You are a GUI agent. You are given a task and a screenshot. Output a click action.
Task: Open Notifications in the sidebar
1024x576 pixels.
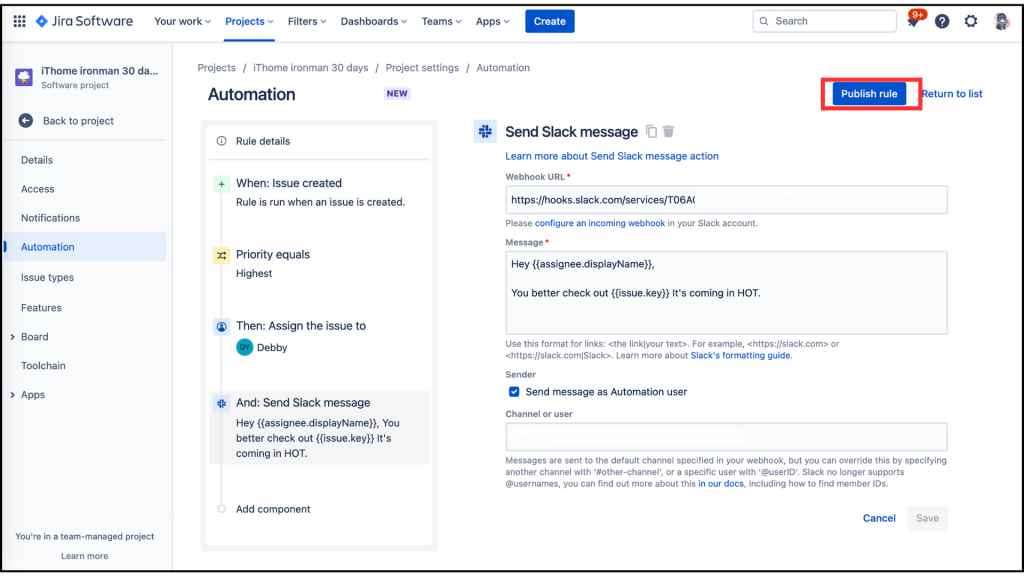pyautogui.click(x=50, y=218)
